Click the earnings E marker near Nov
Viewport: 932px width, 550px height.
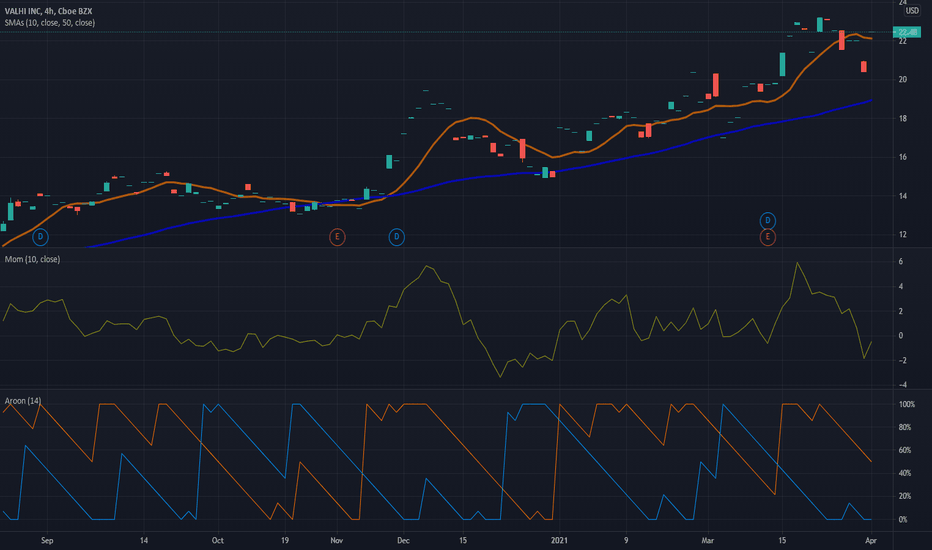[337, 237]
